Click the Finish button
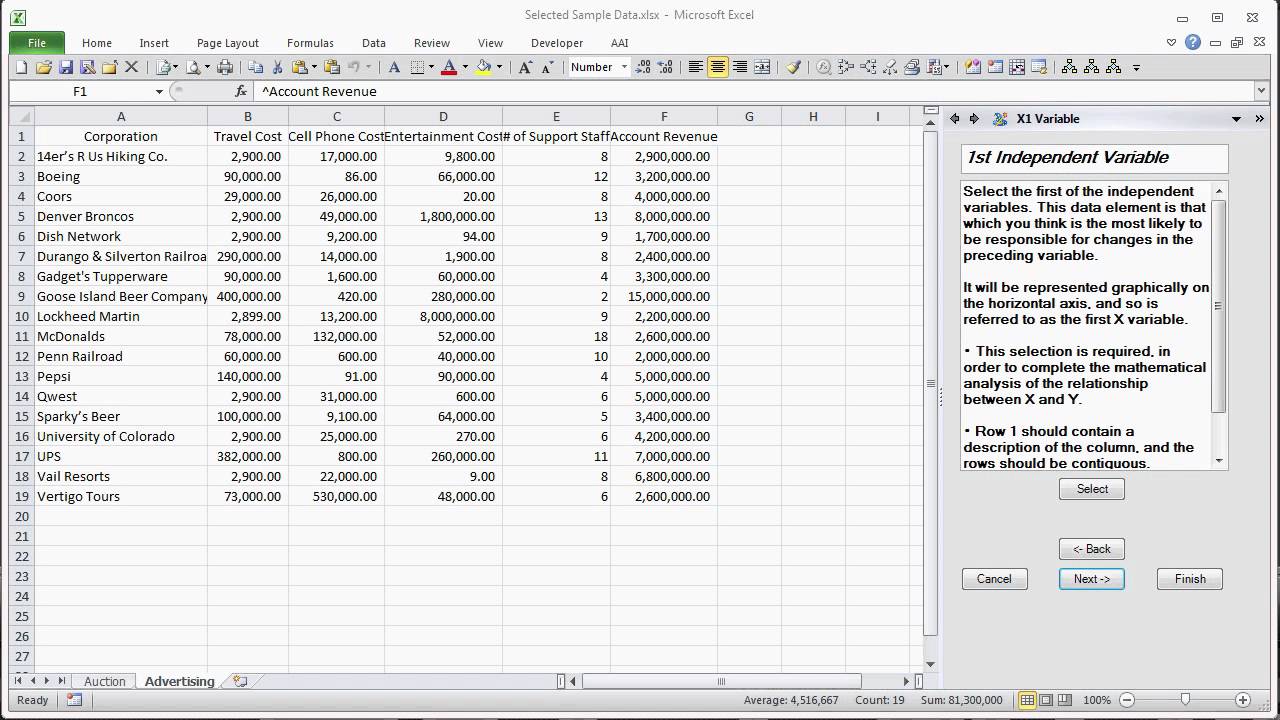This screenshot has height=720, width=1280. tap(1190, 579)
